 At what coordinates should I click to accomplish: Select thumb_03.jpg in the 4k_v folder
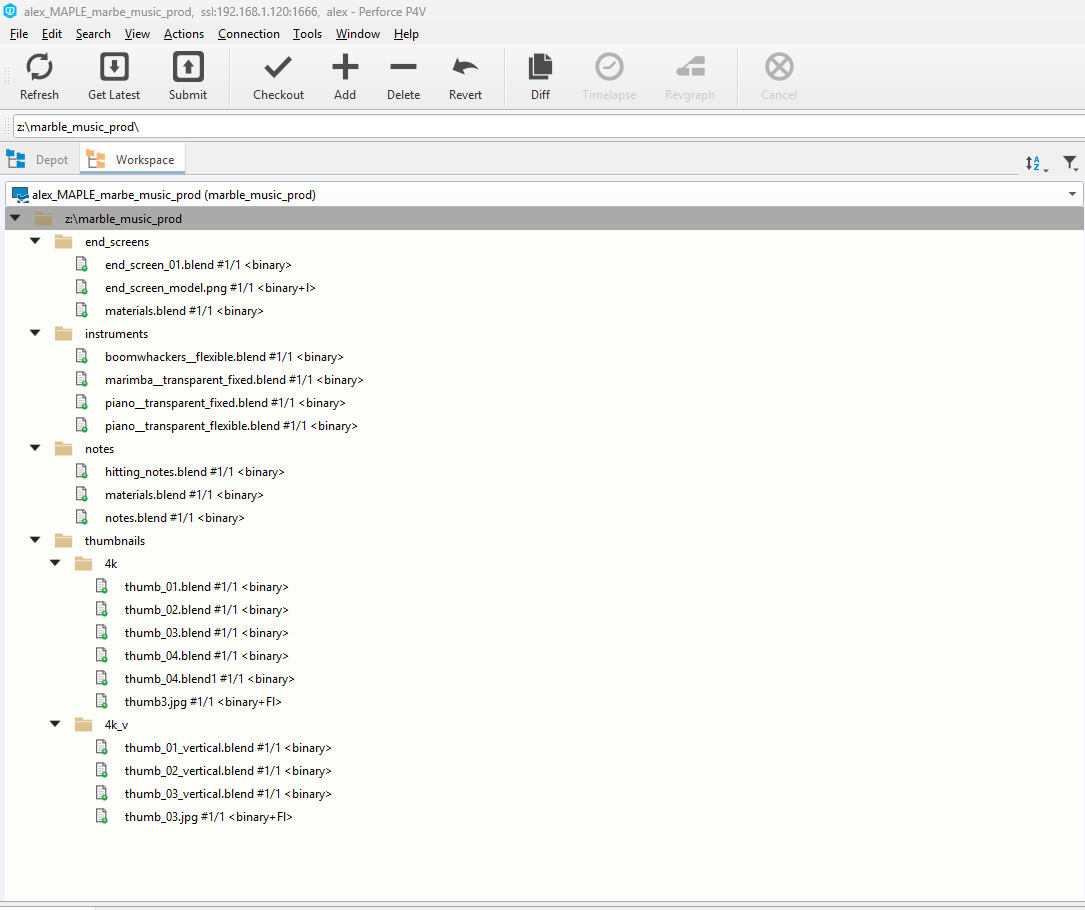[208, 816]
